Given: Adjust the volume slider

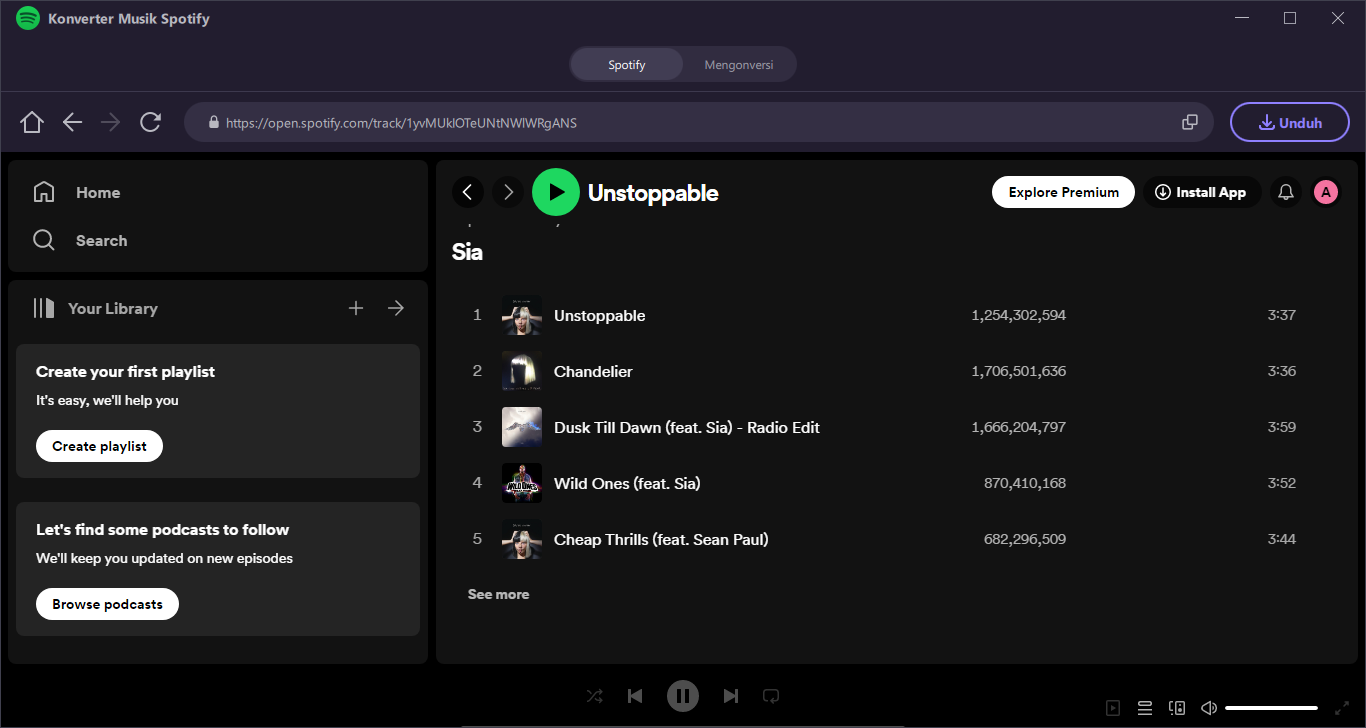Looking at the screenshot, I should [1271, 708].
